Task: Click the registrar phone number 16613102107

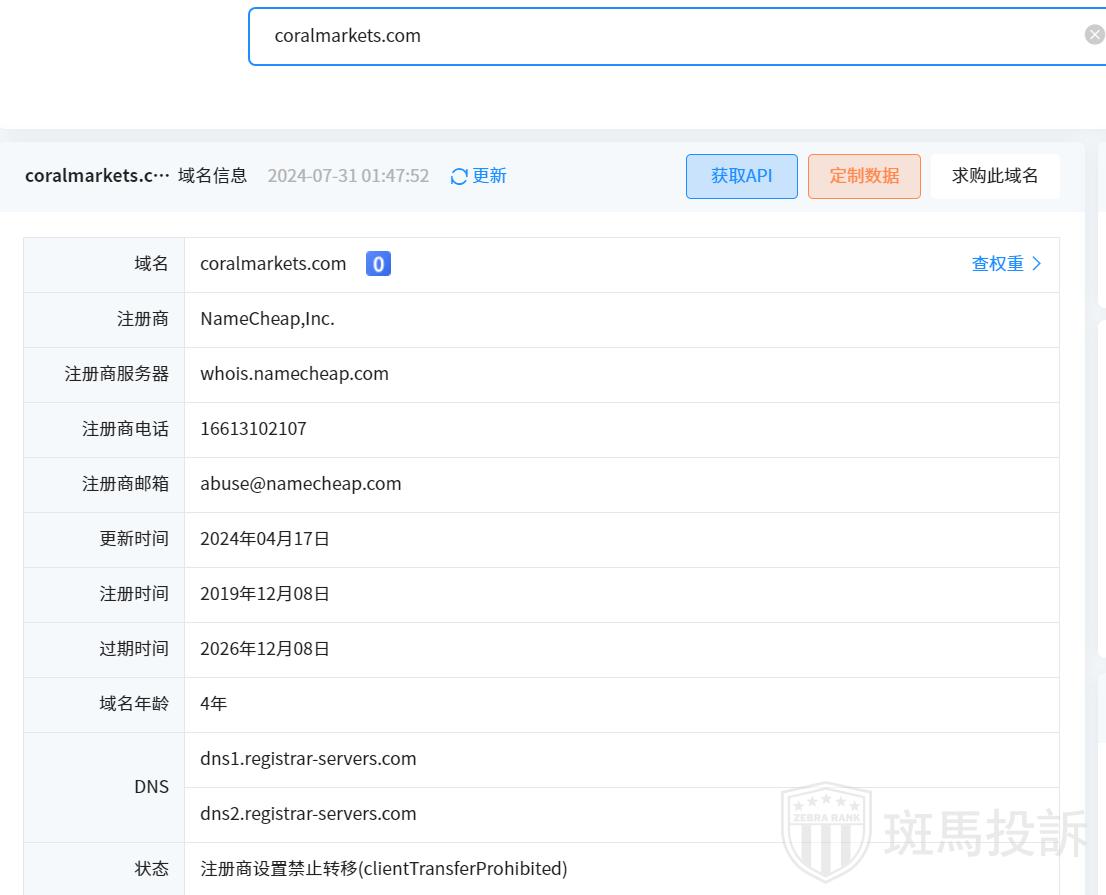Action: (253, 429)
